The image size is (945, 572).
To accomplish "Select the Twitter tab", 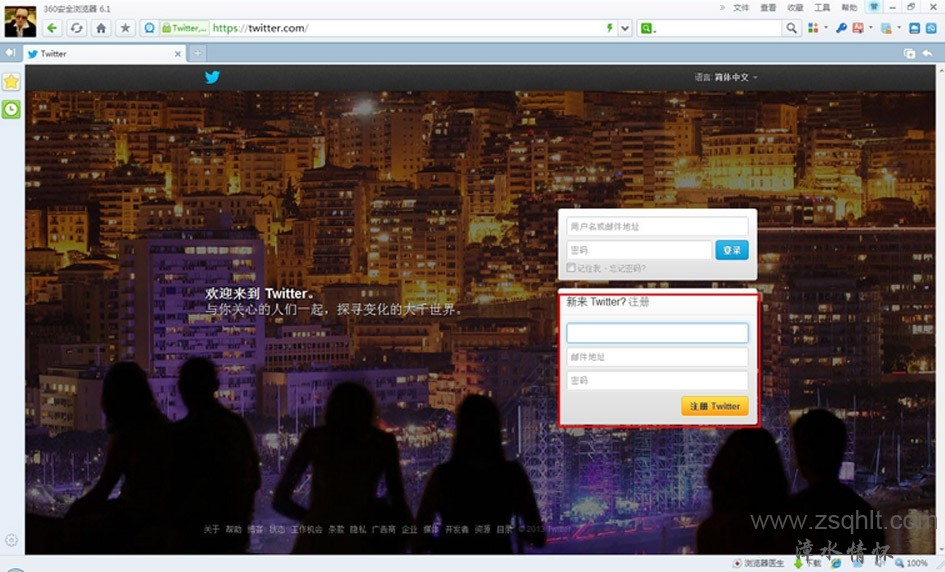I will [104, 54].
